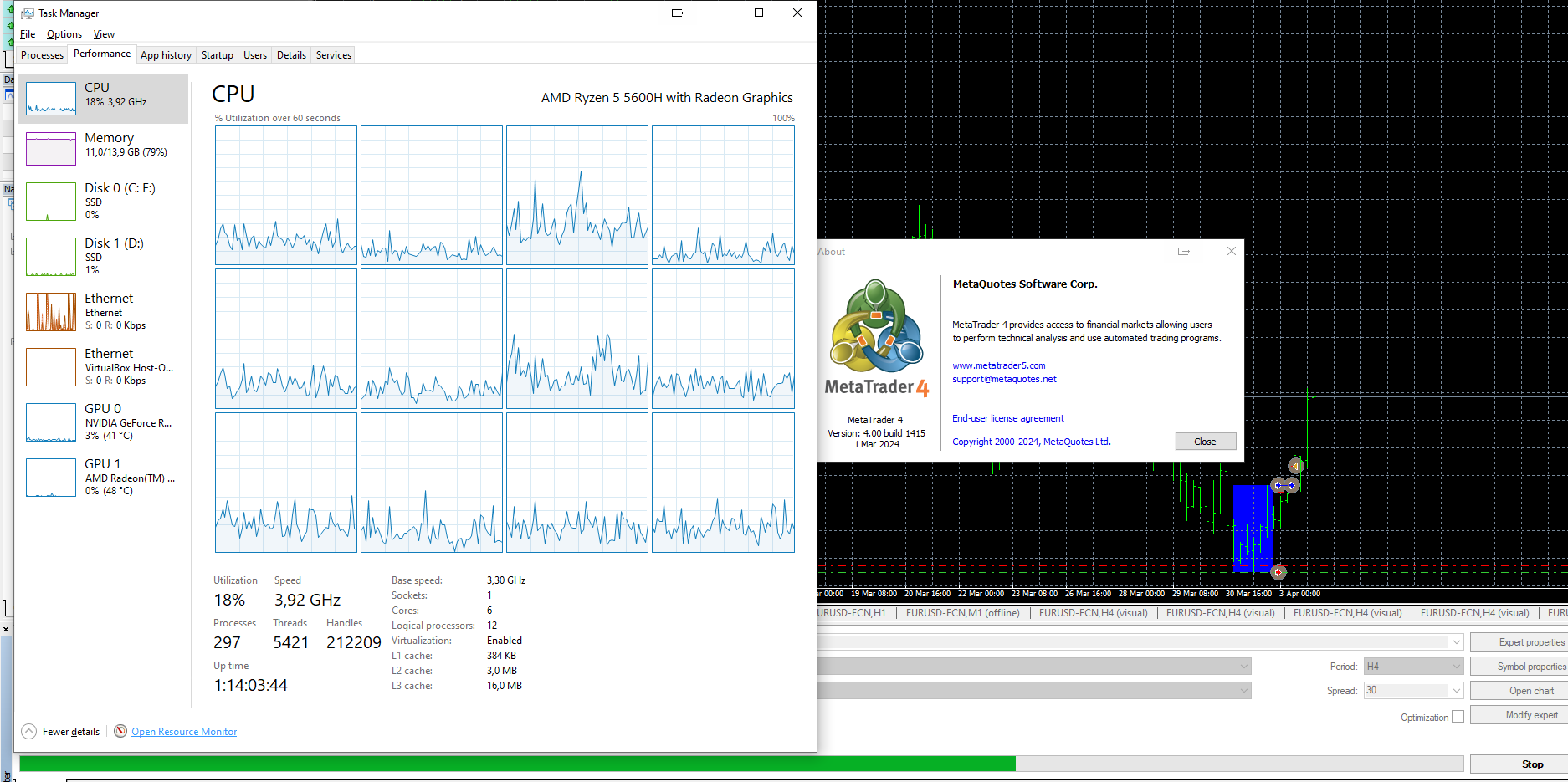
Task: Select the GPU 1 AMD Radeon thumbnail
Action: tap(51, 478)
